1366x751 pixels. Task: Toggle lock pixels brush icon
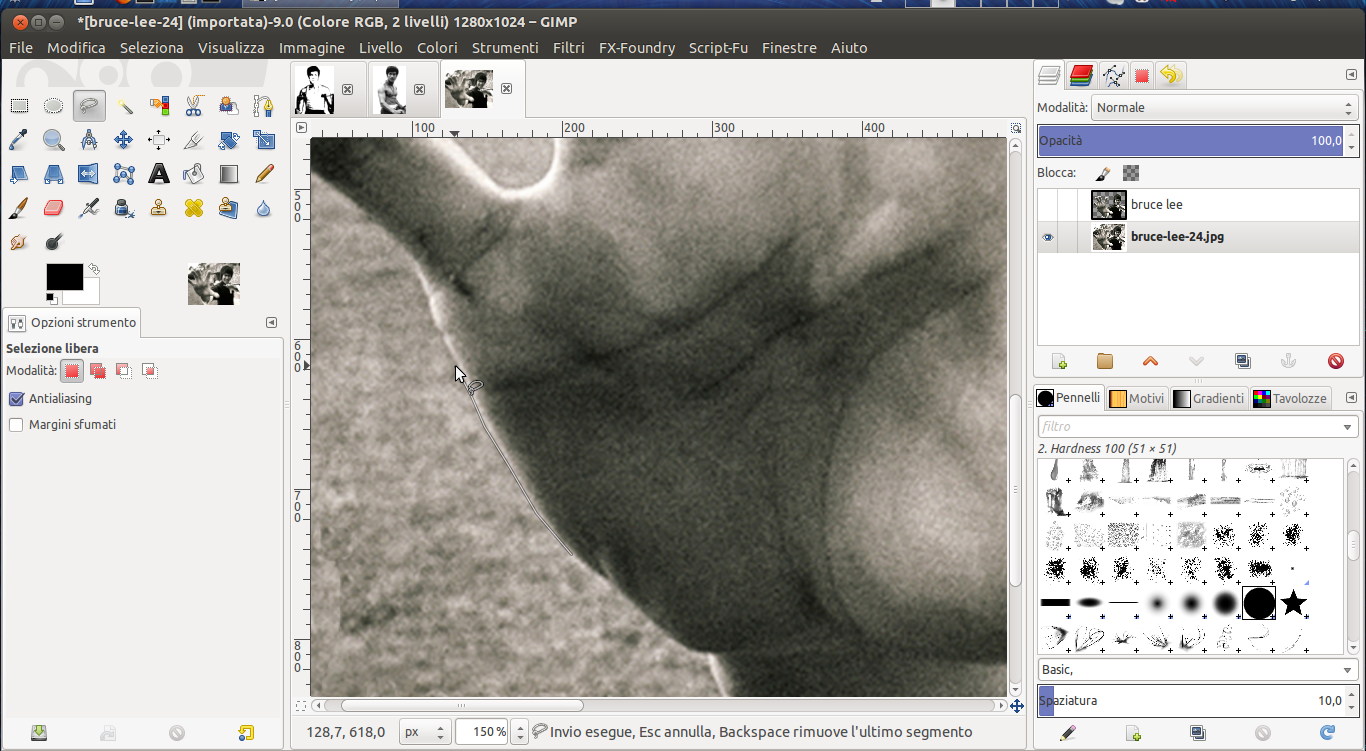[x=1103, y=173]
